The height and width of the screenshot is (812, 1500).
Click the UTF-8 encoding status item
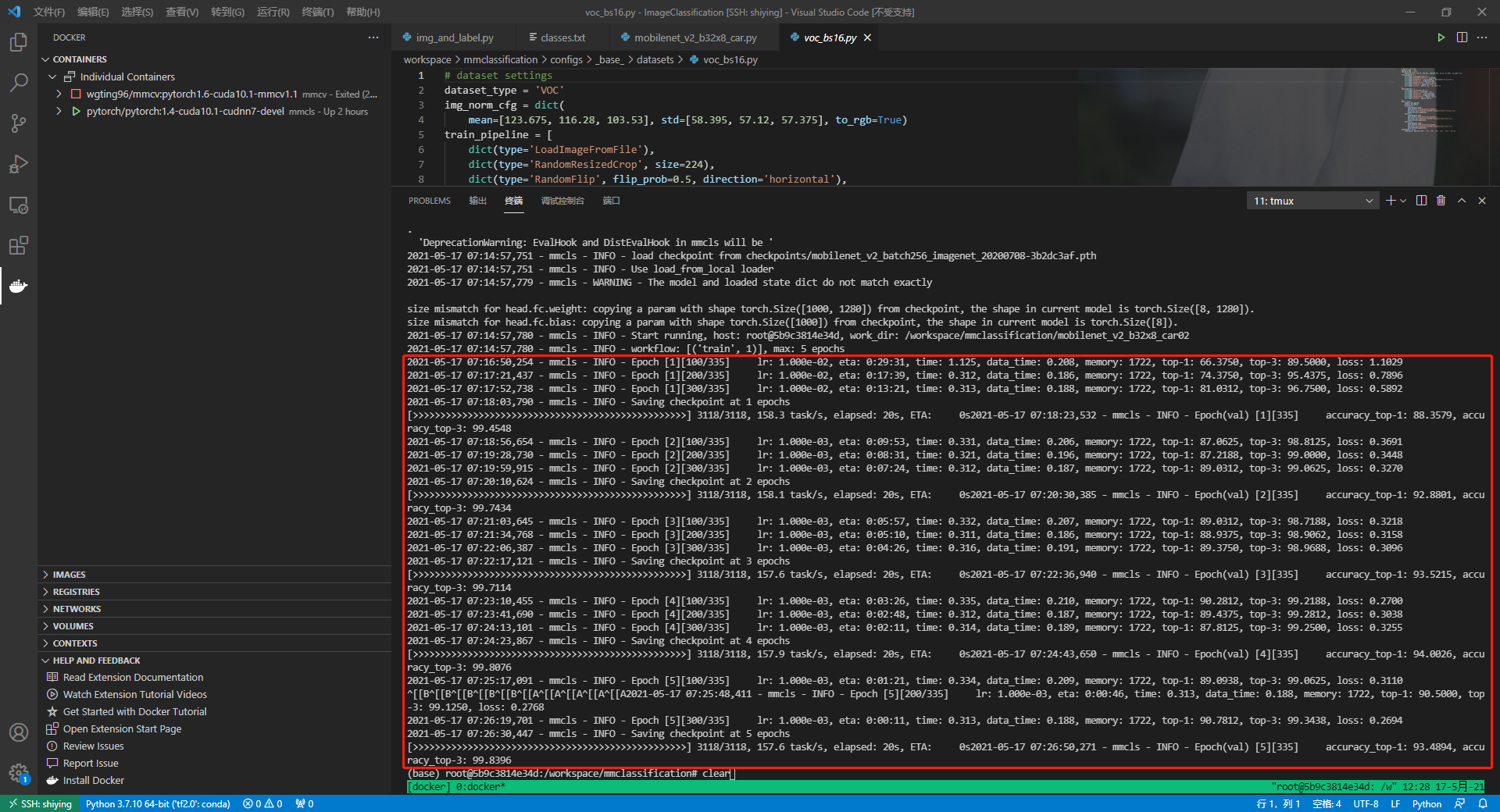click(1366, 803)
